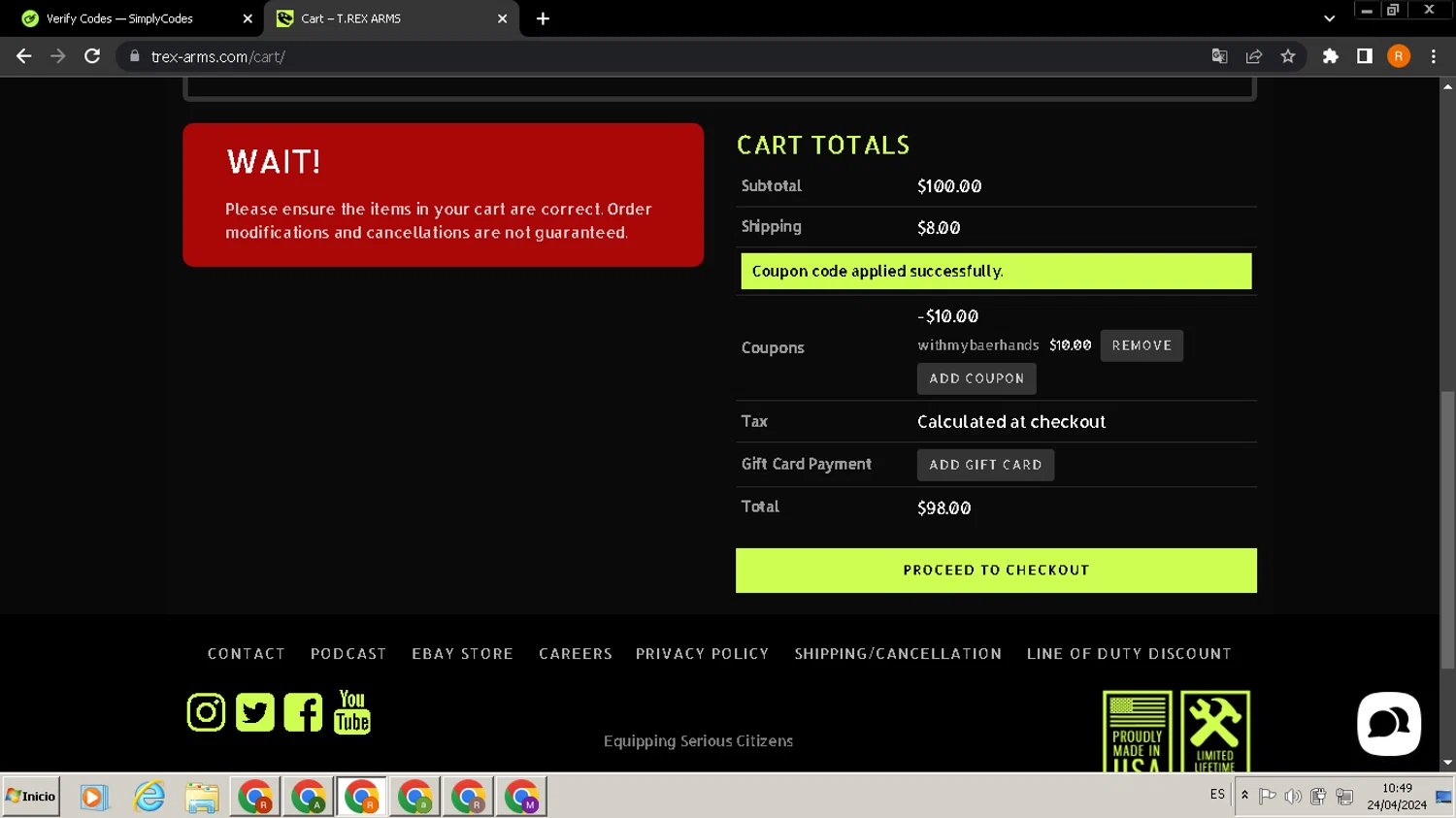Click the total value "$98.00"
The image size is (1456, 818).
click(943, 508)
